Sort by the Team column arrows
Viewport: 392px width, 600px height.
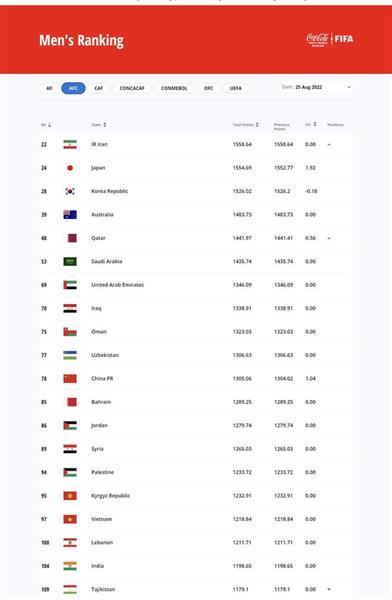click(x=105, y=125)
